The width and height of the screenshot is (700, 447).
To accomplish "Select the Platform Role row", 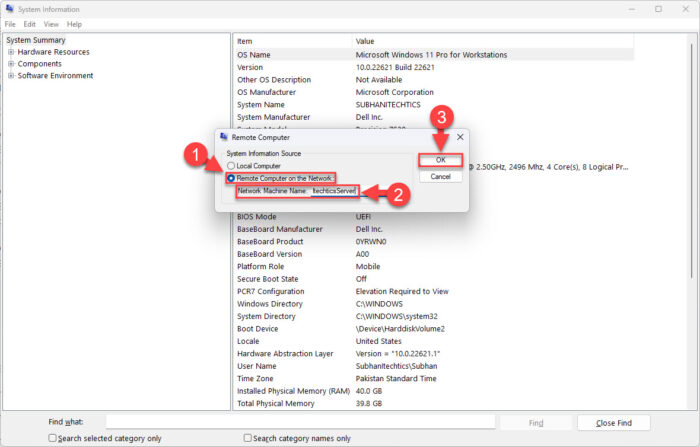I will [x=434, y=267].
